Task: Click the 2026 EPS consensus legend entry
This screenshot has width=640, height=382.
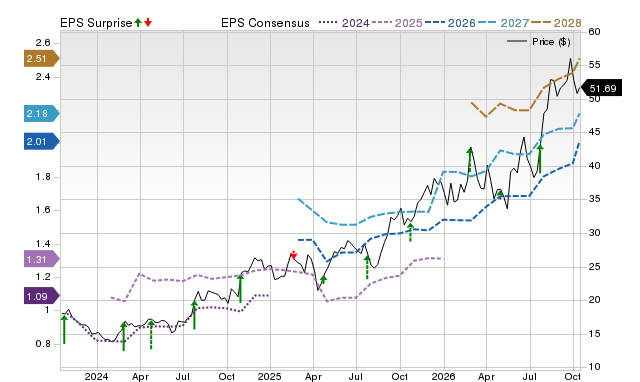Action: [450, 23]
